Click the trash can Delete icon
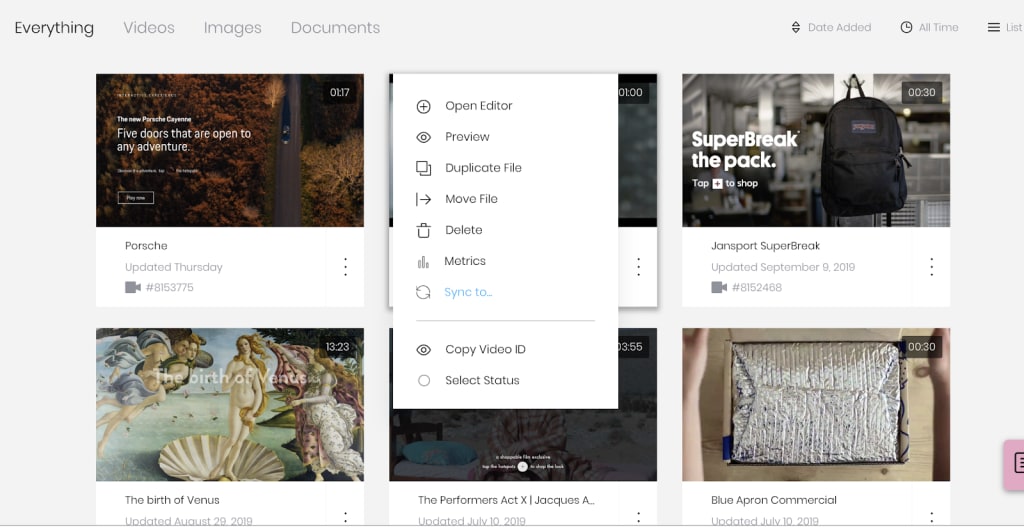The image size is (1024, 528). 423,231
